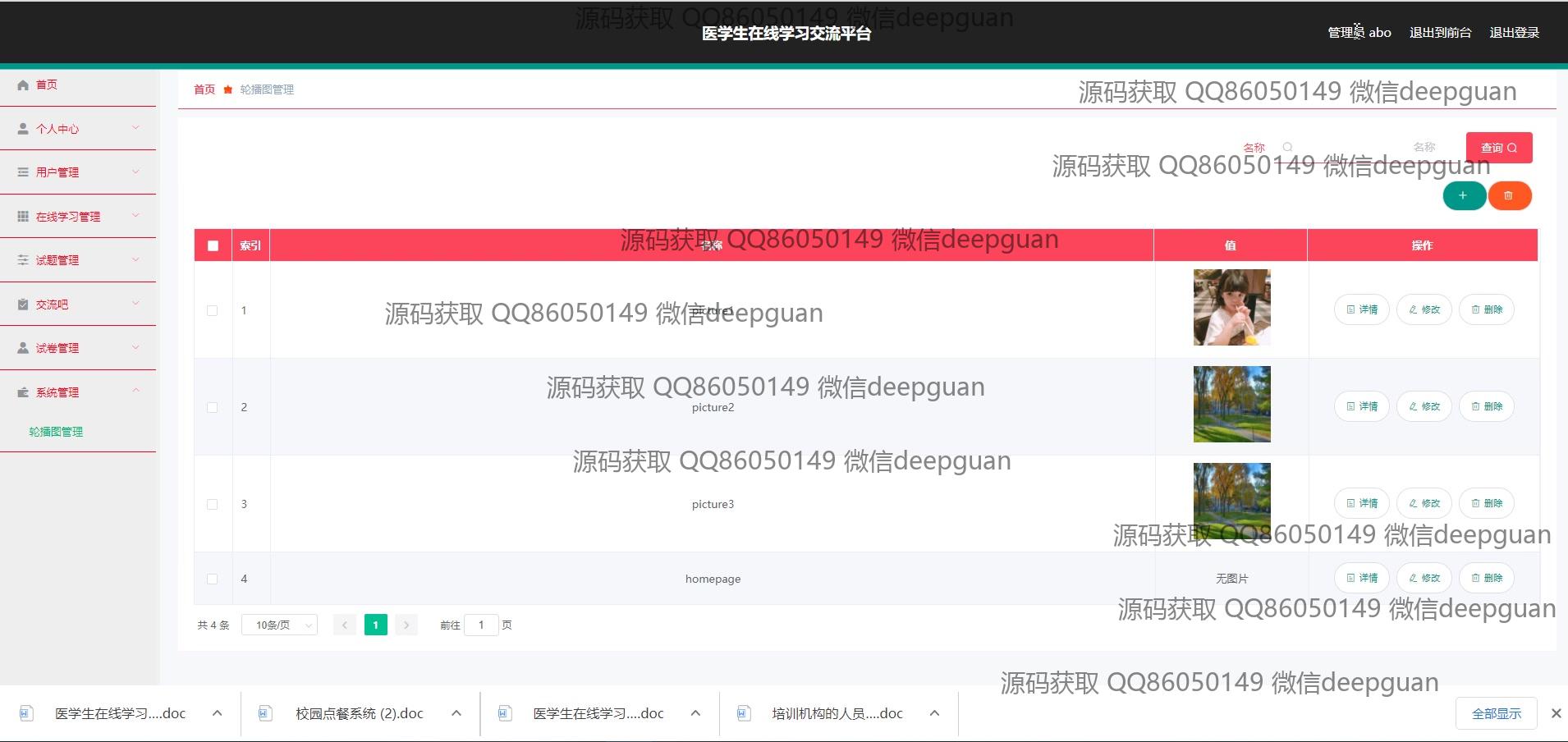The image size is (1568, 742).
Task: Open 首页 from the sidebar home icon
Action: tap(23, 85)
